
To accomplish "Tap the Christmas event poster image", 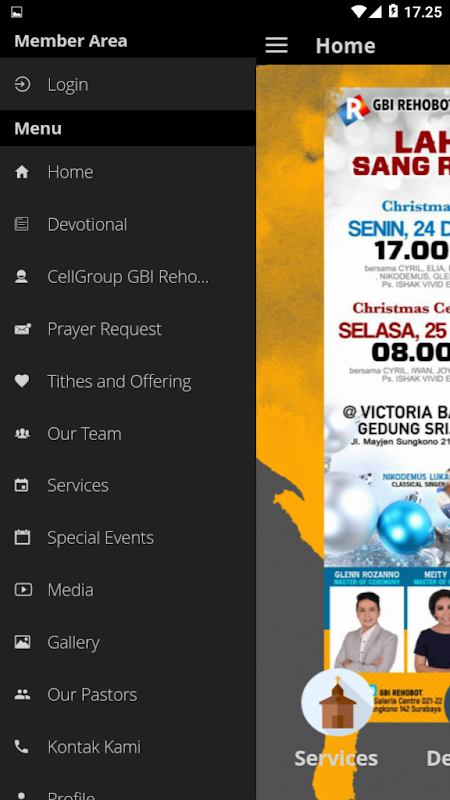I will coord(387,405).
